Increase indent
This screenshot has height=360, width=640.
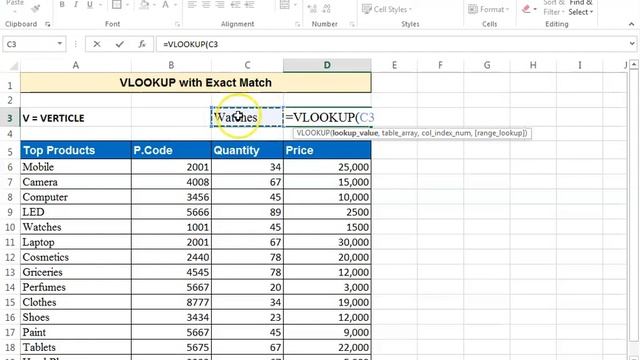tap(249, 5)
